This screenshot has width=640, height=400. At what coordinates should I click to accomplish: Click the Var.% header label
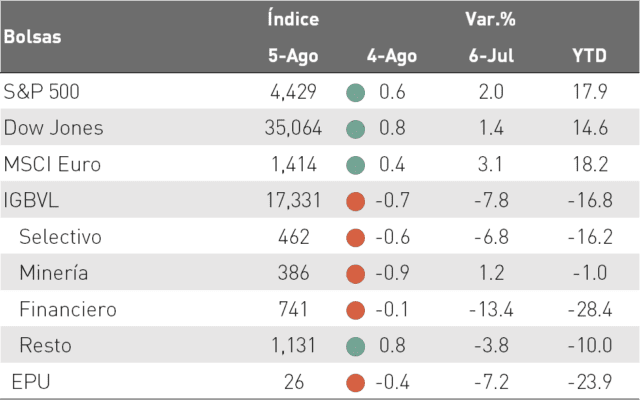(490, 19)
